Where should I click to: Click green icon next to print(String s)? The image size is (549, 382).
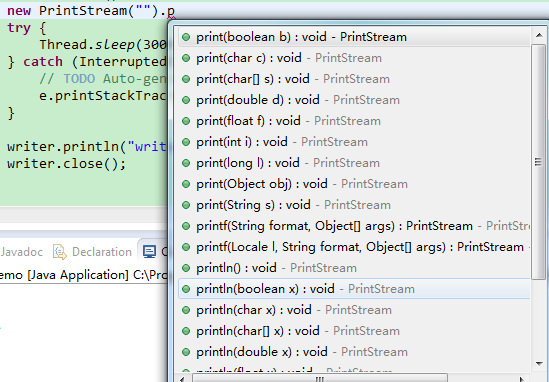pyautogui.click(x=186, y=205)
